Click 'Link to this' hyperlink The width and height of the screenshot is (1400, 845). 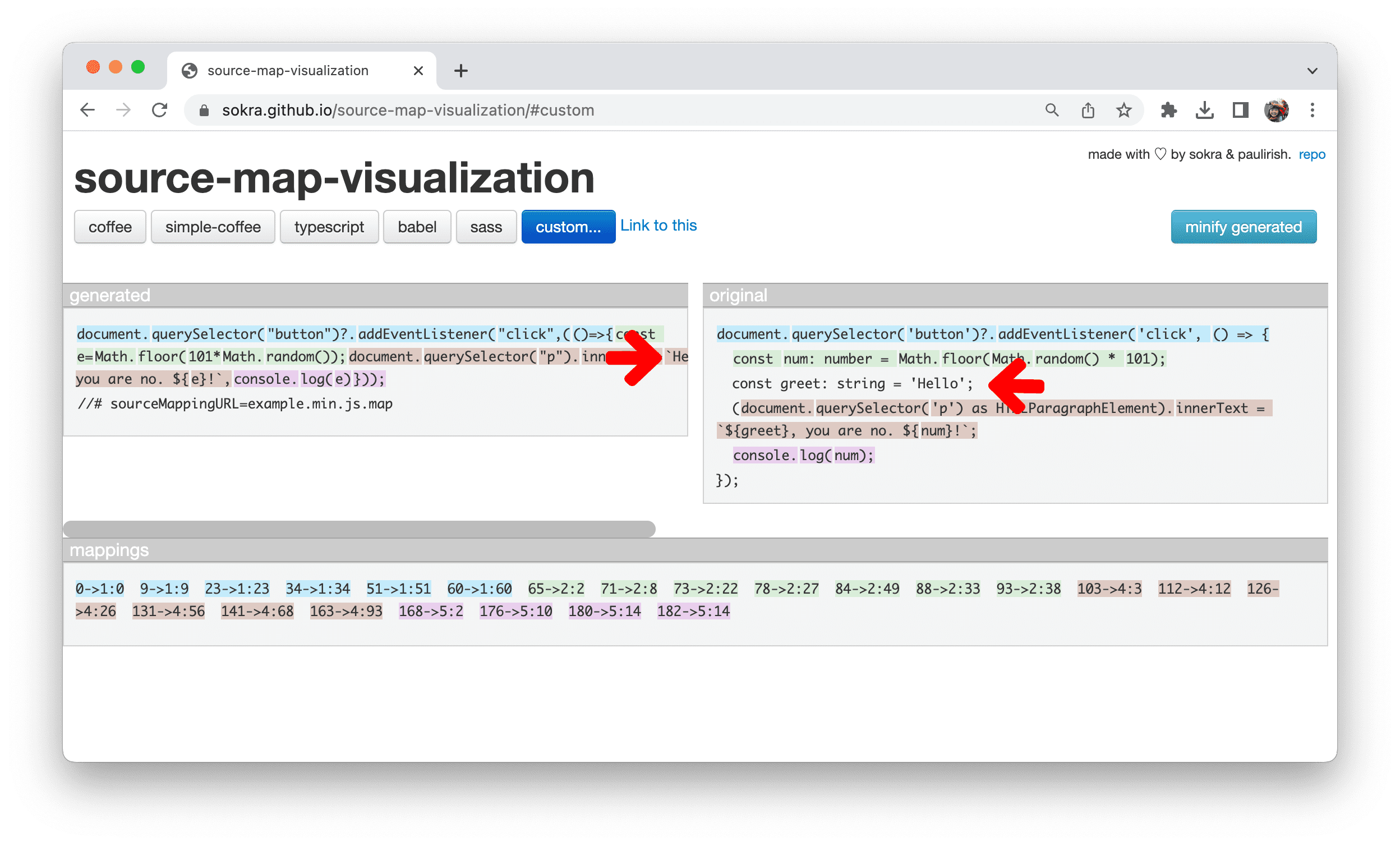click(x=657, y=226)
